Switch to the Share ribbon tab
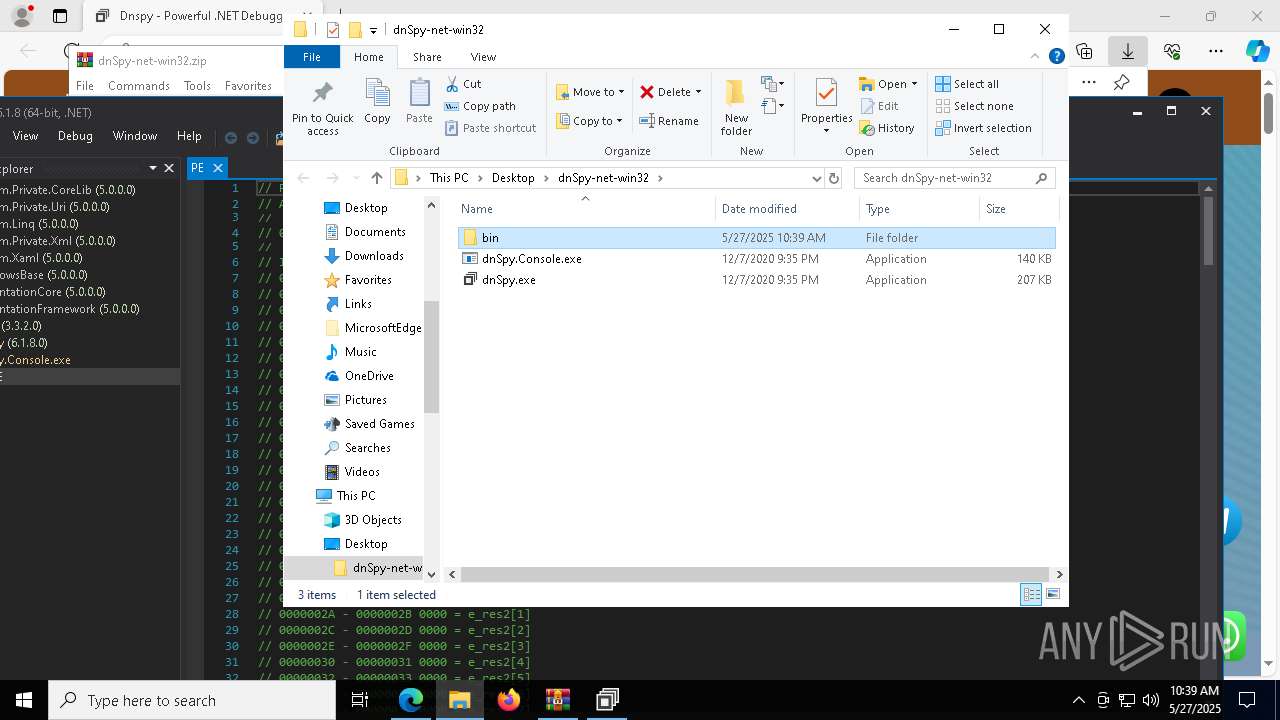 (x=427, y=57)
